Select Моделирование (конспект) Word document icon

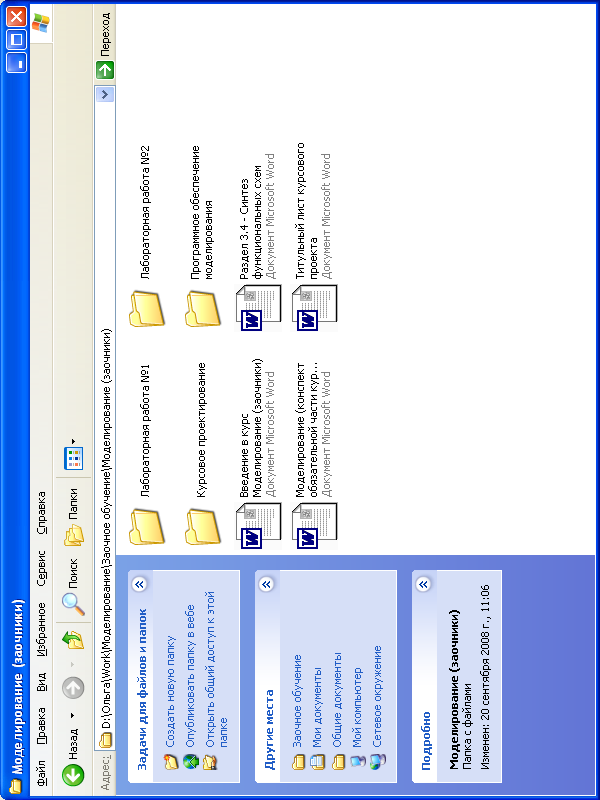(314, 526)
